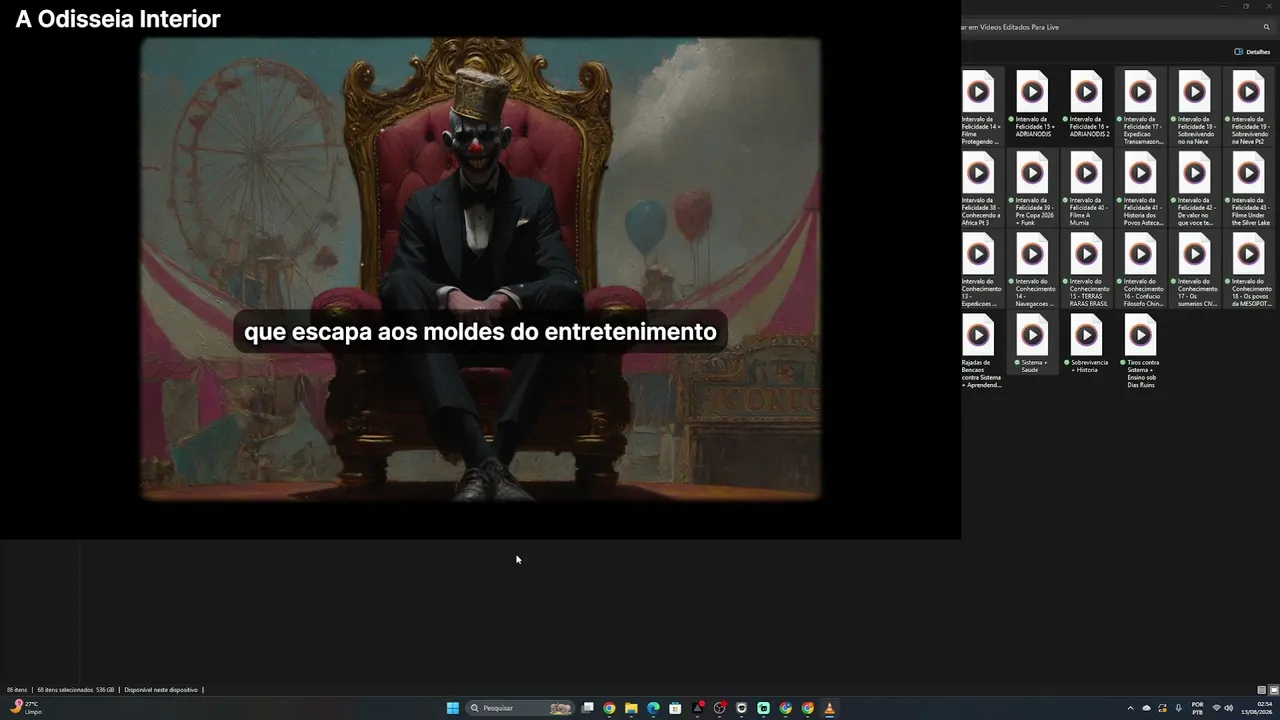The height and width of the screenshot is (720, 1280).
Task: Select file Sistema + Saude
Action: pyautogui.click(x=1033, y=344)
